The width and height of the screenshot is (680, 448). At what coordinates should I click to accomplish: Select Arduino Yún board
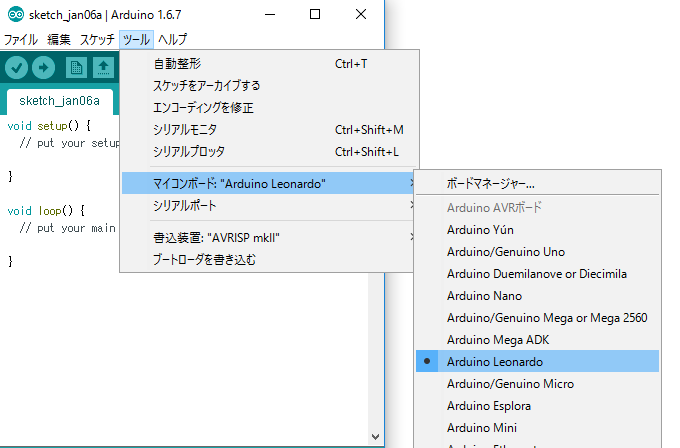coord(537,230)
